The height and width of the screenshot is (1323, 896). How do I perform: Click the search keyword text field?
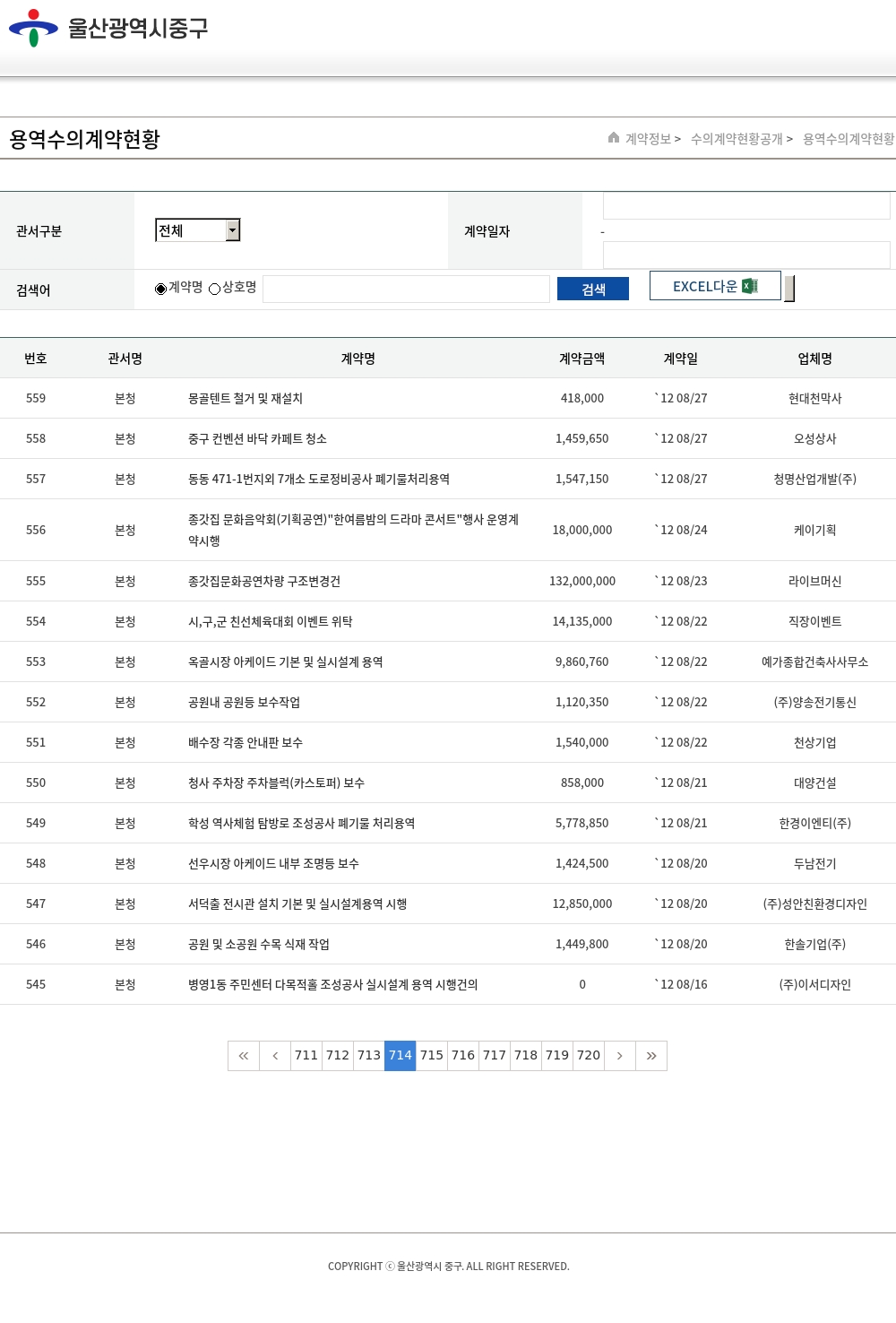point(406,289)
